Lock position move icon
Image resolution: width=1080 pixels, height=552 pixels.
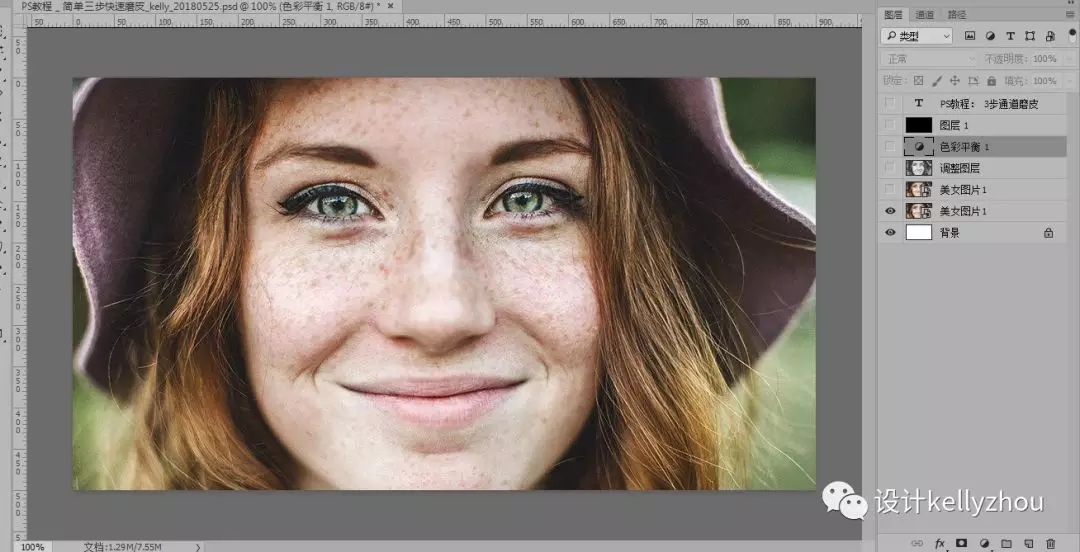pyautogui.click(x=955, y=81)
